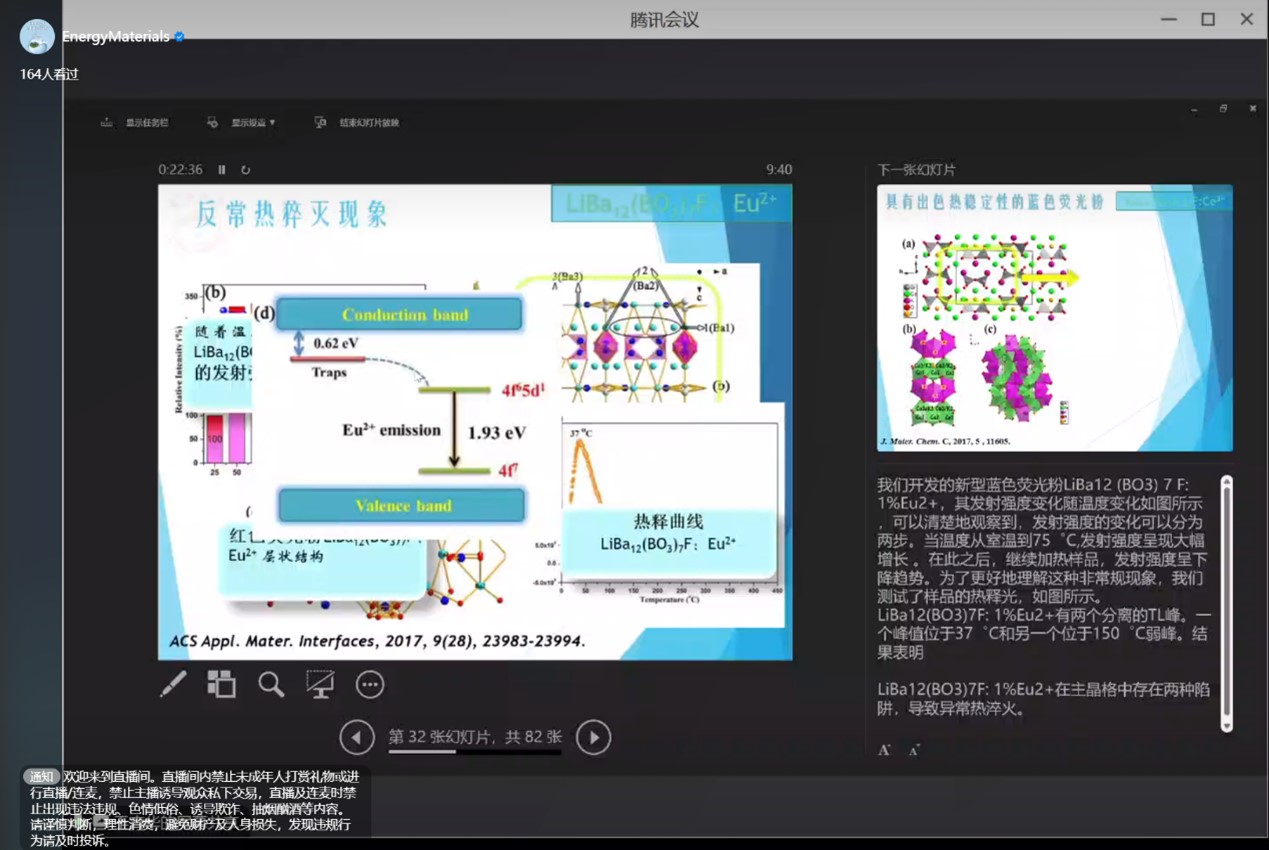1269x850 pixels.
Task: Click the next-slide preview thumbnail
Action: [x=1055, y=318]
